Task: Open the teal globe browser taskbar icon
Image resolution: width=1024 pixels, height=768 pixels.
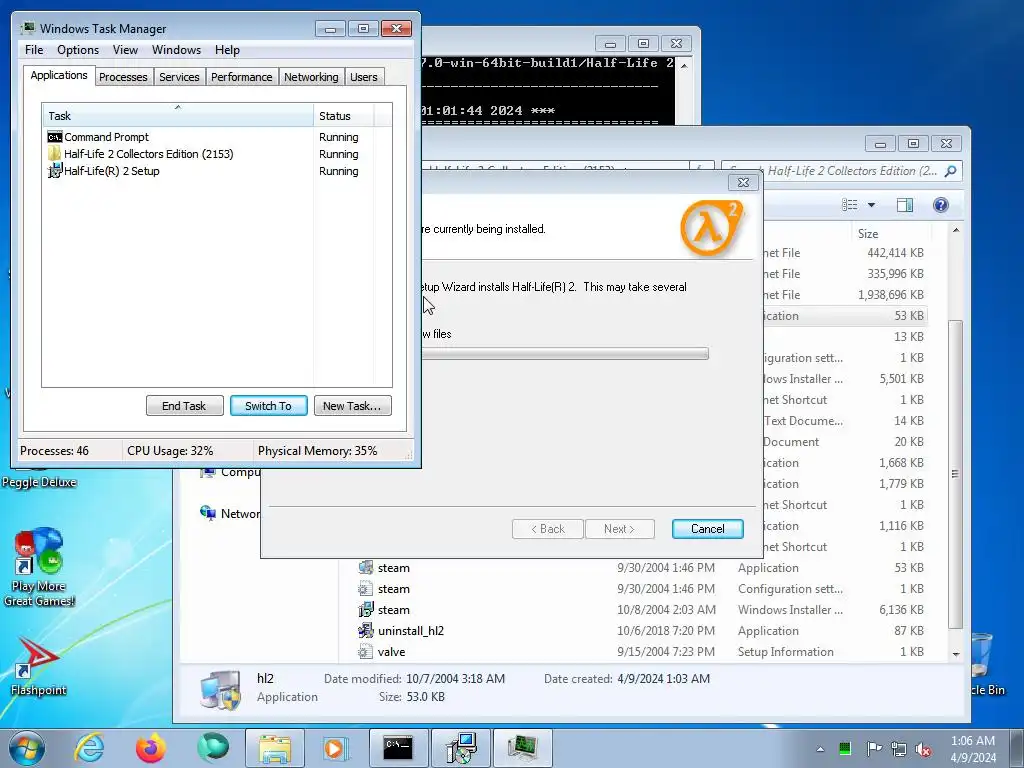Action: coord(213,748)
